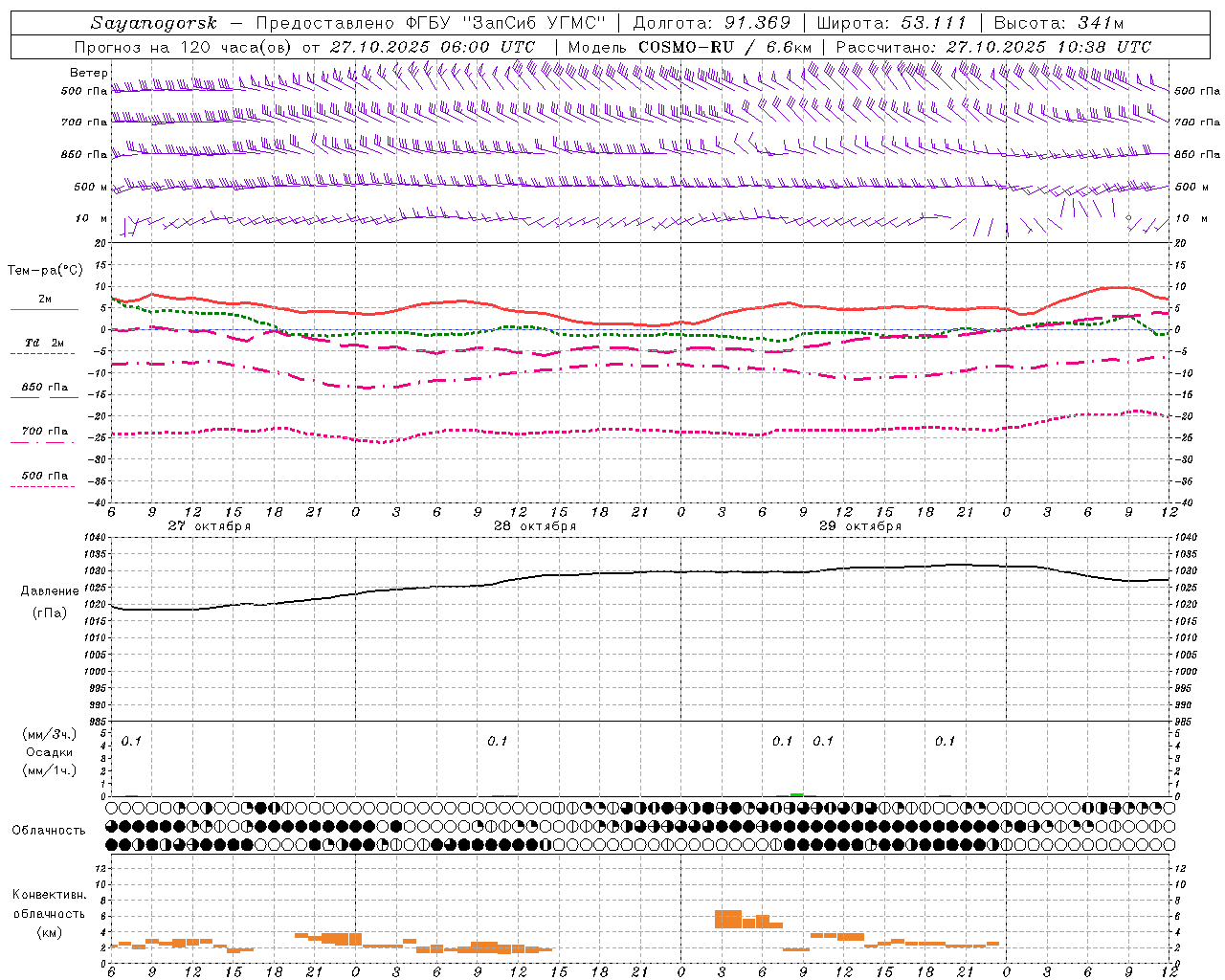Click the 27 октября date label
This screenshot has width=1225, height=980.
coord(210,525)
